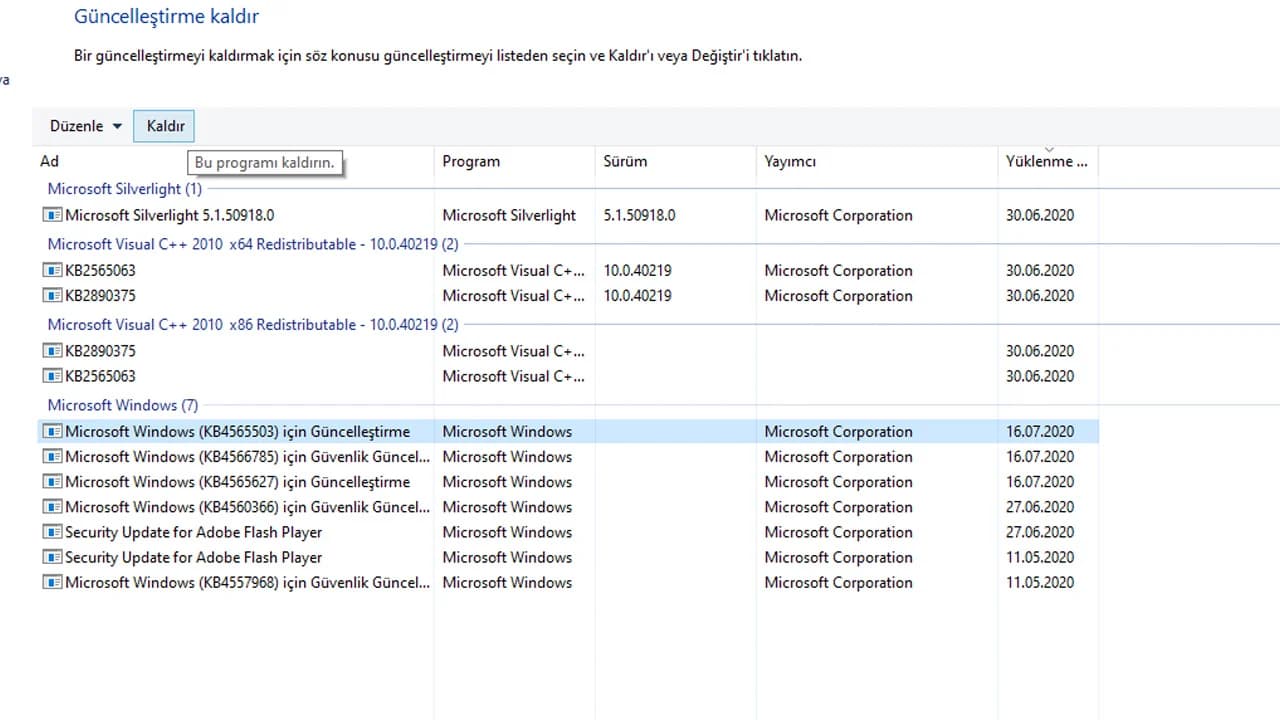The image size is (1280, 720).
Task: Click icon of KB2890375 under Visual C++ x64
Action: tap(52, 296)
